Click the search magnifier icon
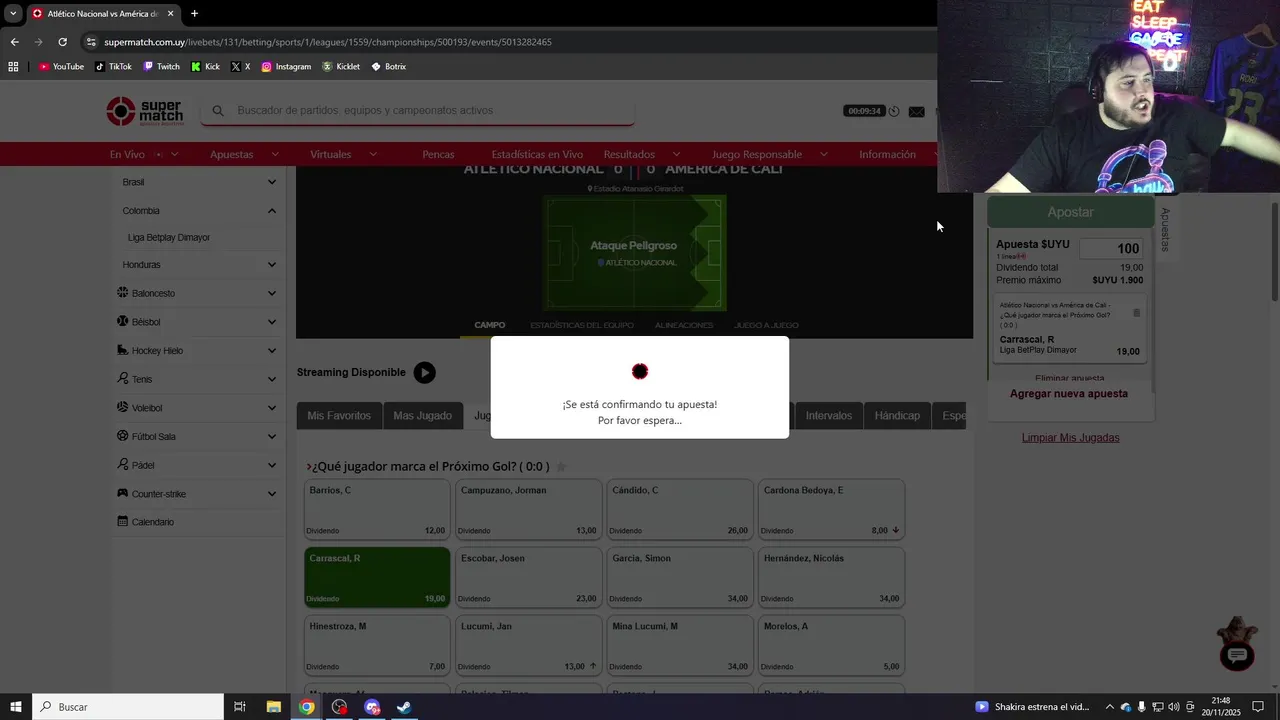The width and height of the screenshot is (1280, 720). (218, 111)
